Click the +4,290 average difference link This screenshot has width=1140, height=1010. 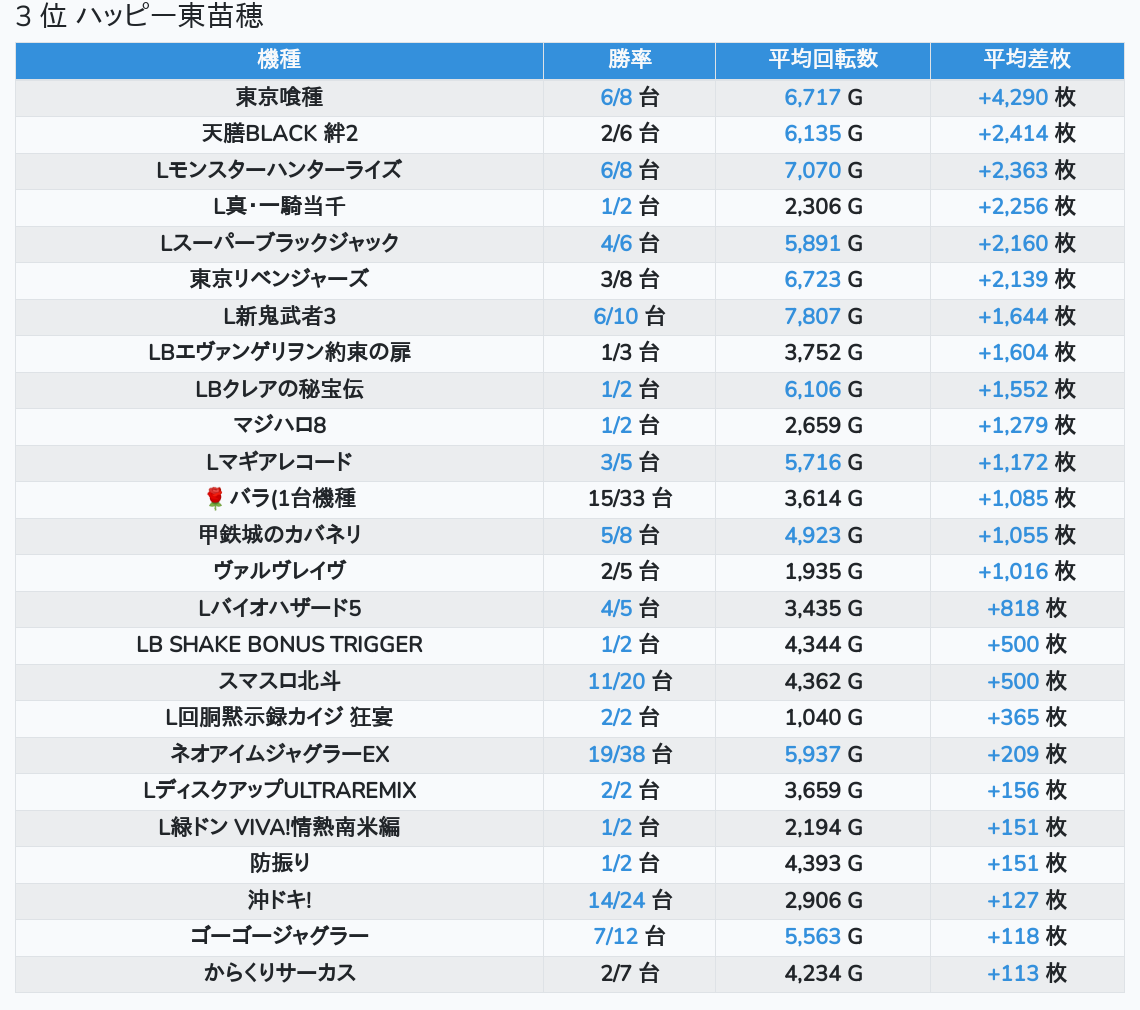(x=1012, y=97)
